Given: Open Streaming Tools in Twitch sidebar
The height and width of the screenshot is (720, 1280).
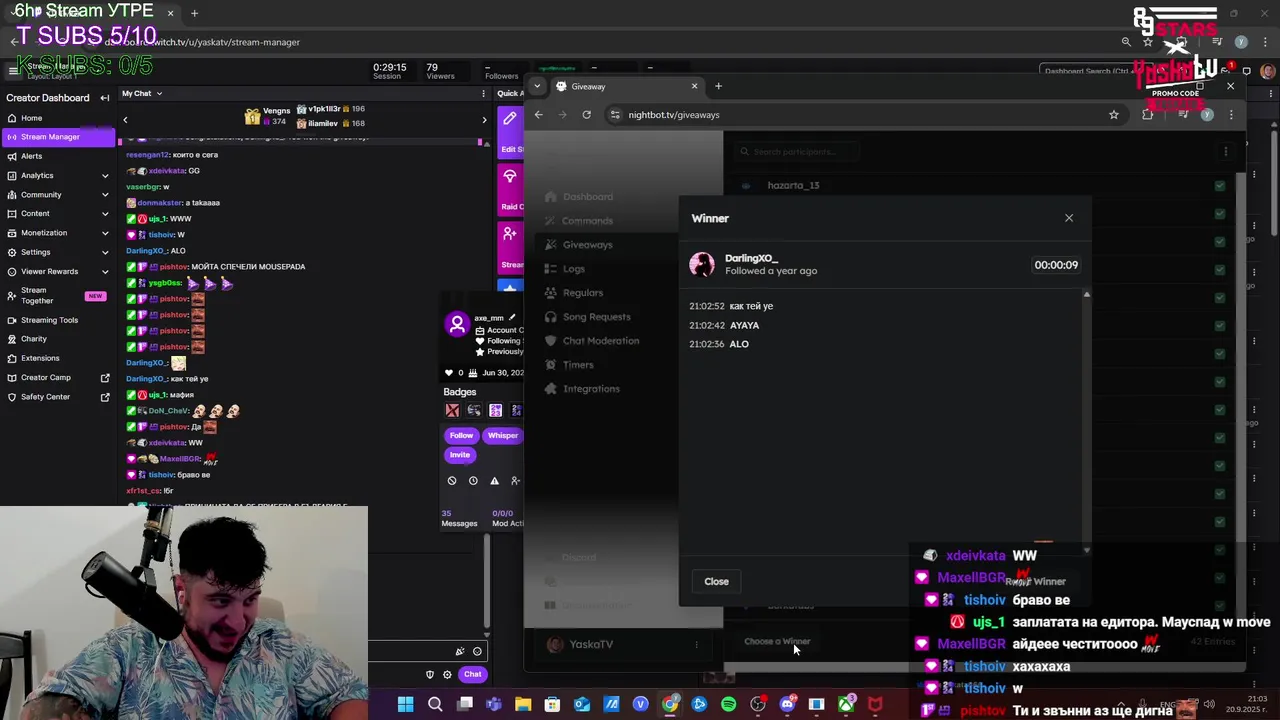Looking at the screenshot, I should click(x=57, y=320).
